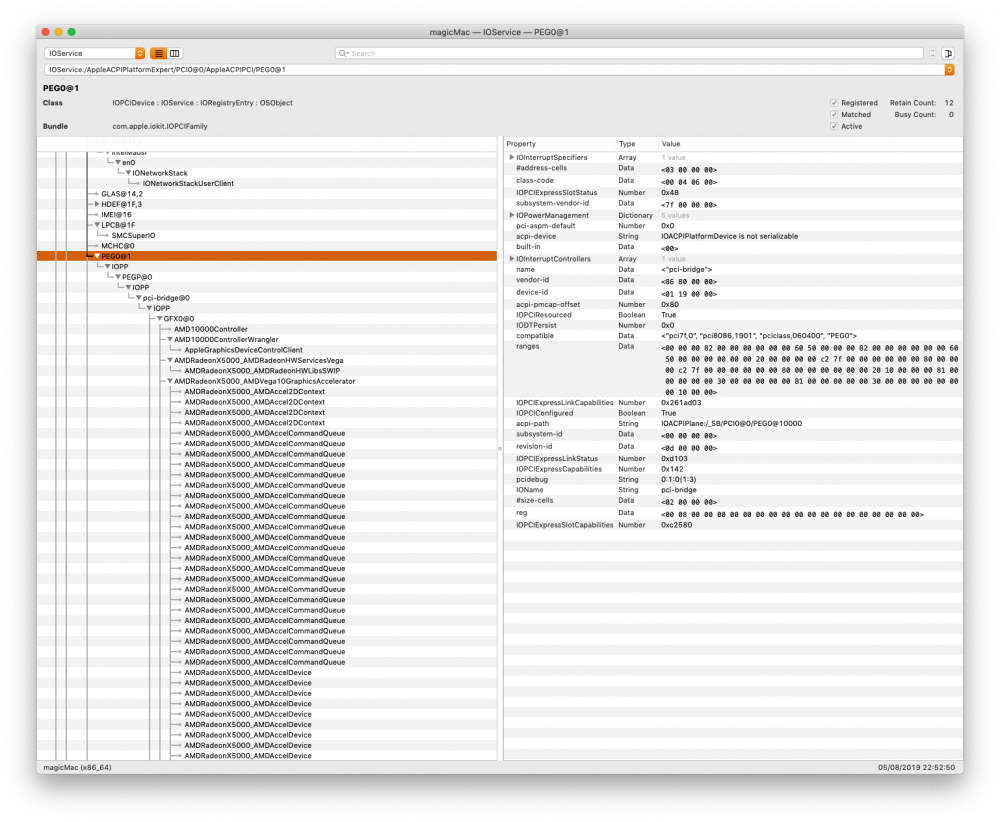1000x822 pixels.
Task: Select the reg property row
Action: 733,513
